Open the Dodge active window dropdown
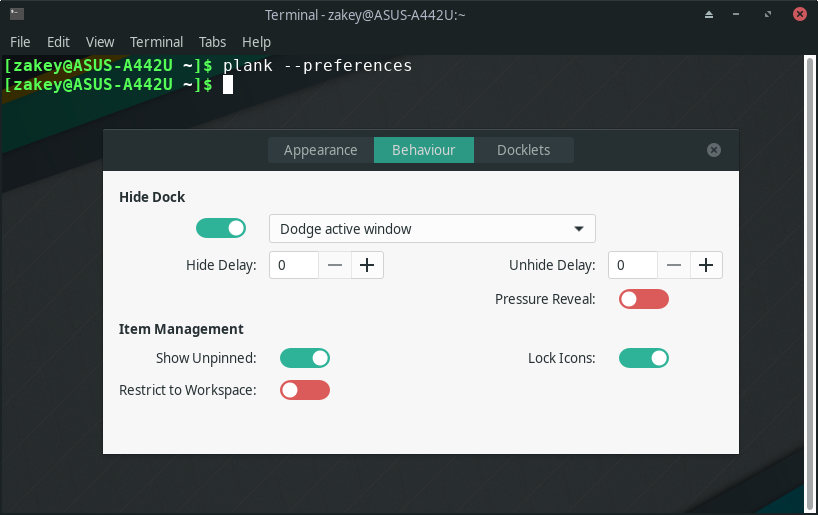The image size is (818, 515). coord(432,229)
